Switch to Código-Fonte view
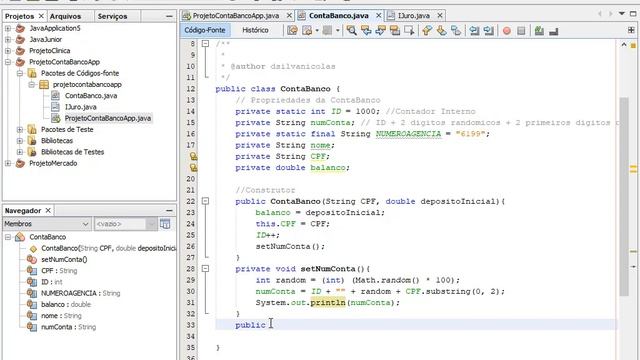This screenshot has width=640, height=360. point(204,30)
